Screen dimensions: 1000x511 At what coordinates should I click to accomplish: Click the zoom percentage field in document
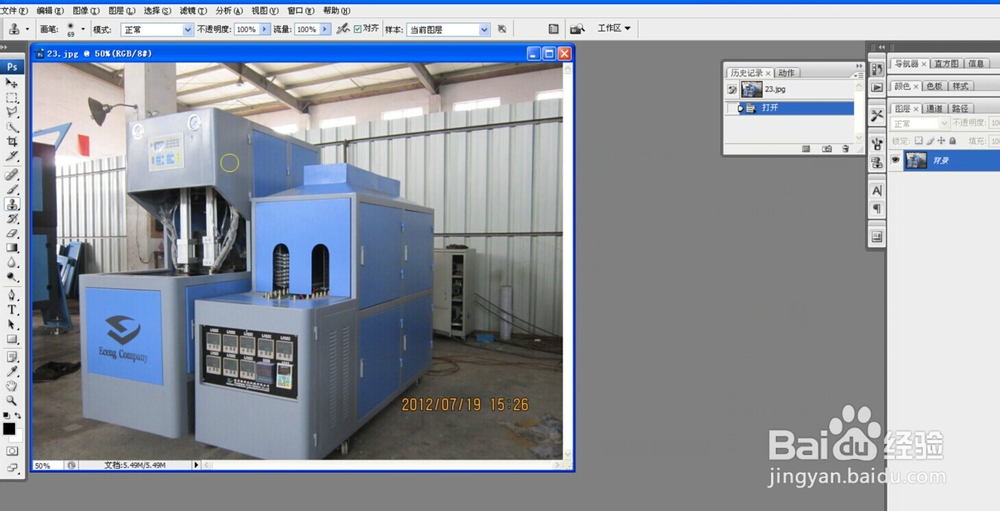(47, 466)
